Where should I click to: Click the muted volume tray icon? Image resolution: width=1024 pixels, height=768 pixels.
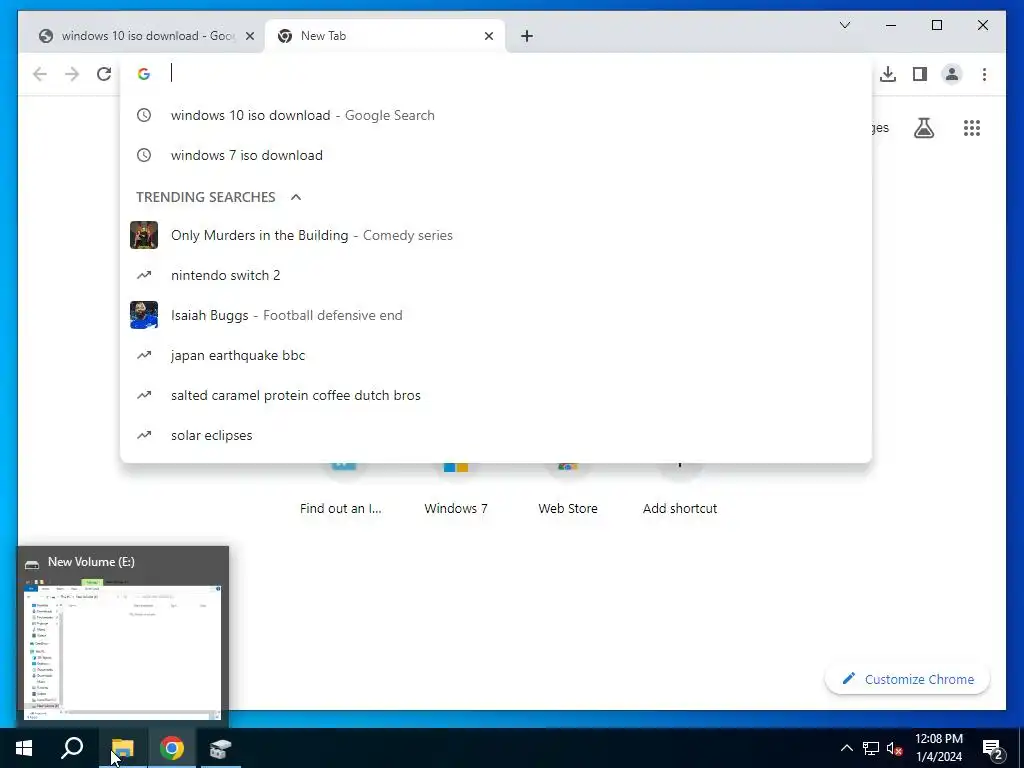pyautogui.click(x=895, y=748)
